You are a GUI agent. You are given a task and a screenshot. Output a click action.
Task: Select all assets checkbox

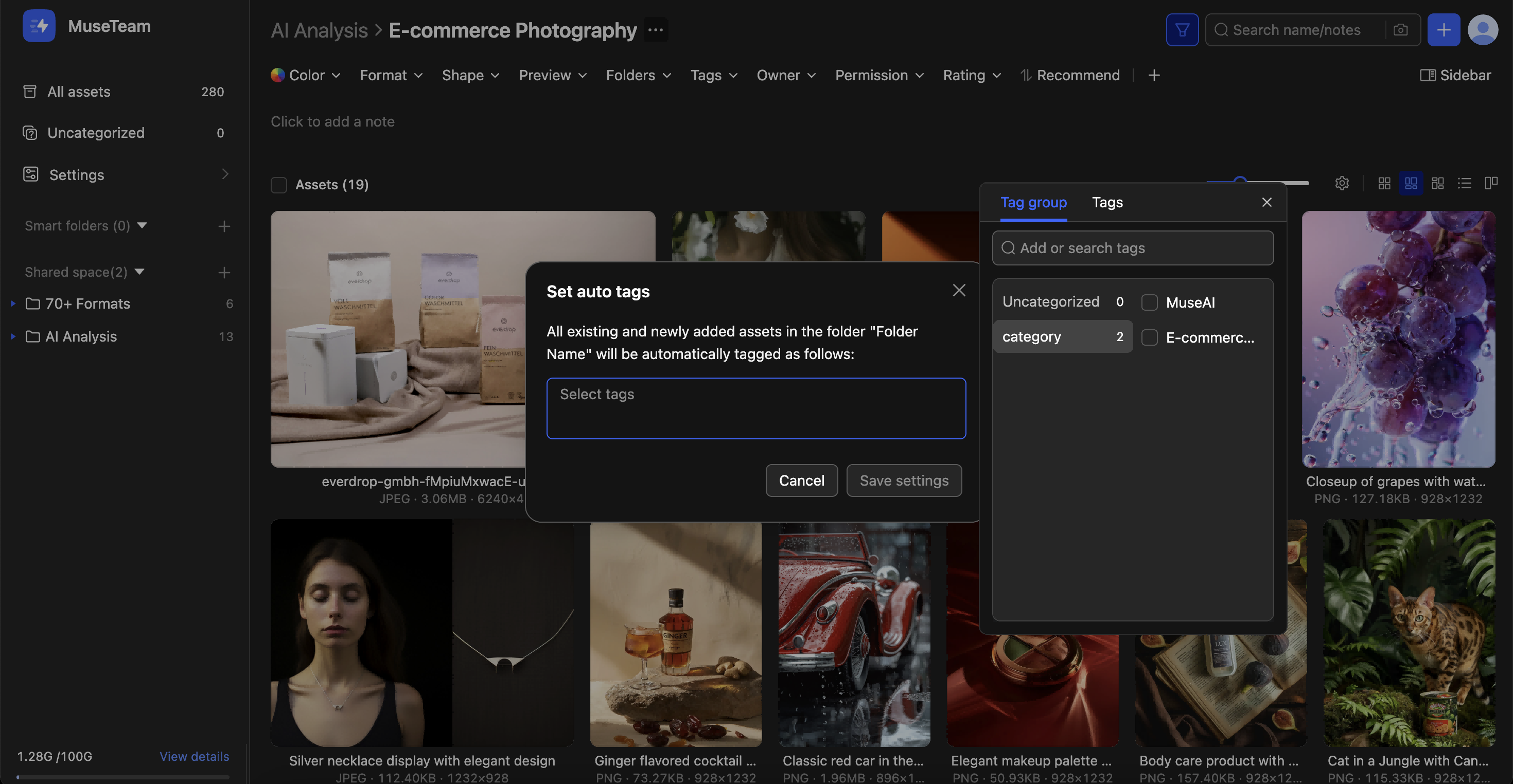coord(278,185)
